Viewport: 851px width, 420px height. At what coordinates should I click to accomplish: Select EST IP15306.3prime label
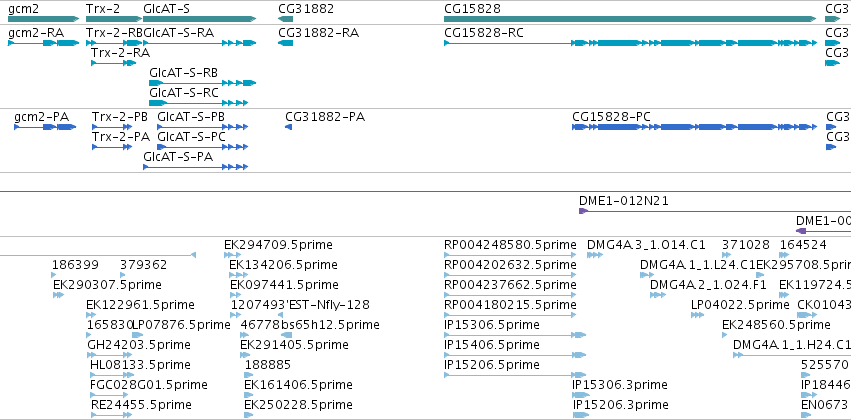point(620,385)
